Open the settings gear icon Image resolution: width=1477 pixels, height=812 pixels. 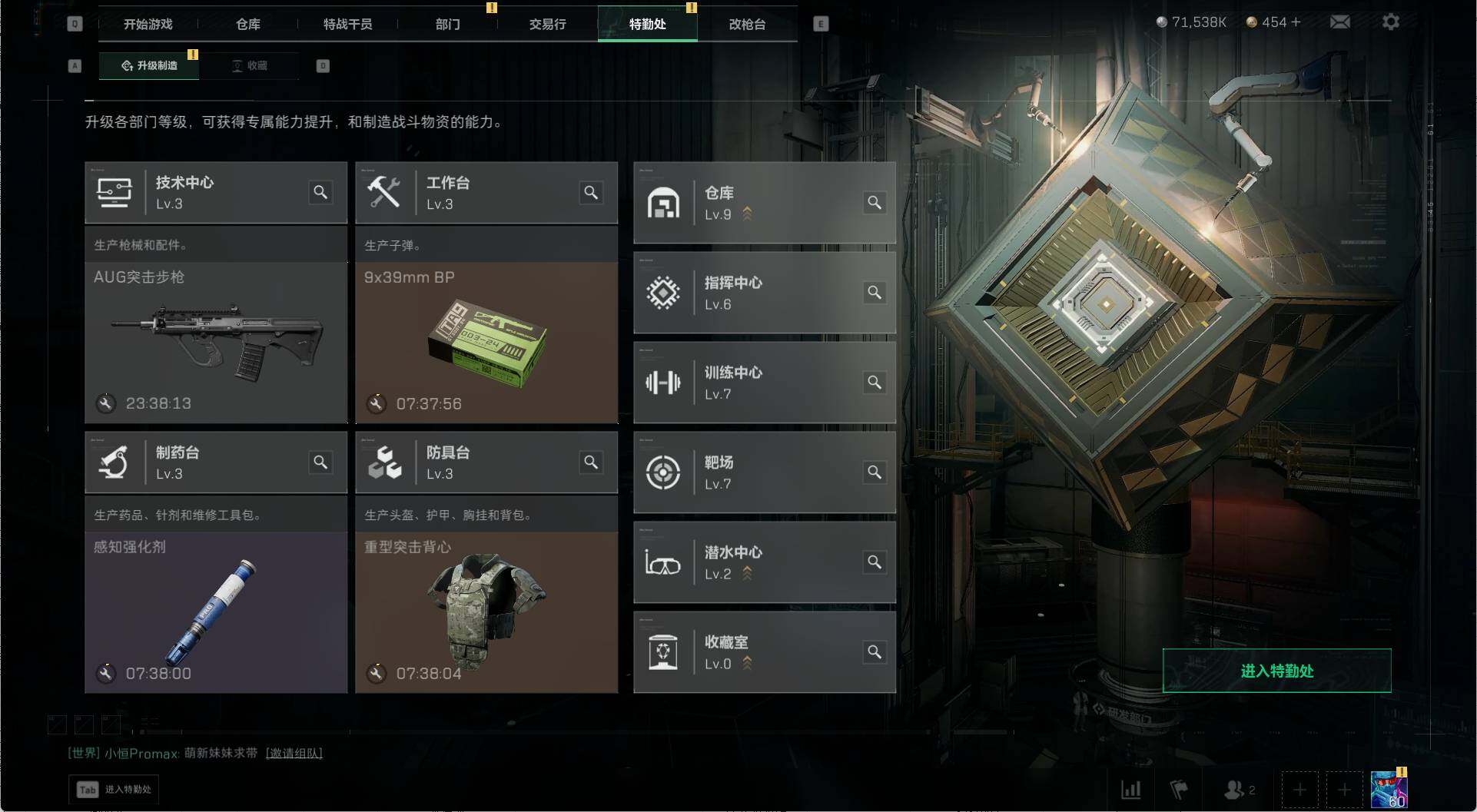(x=1390, y=22)
